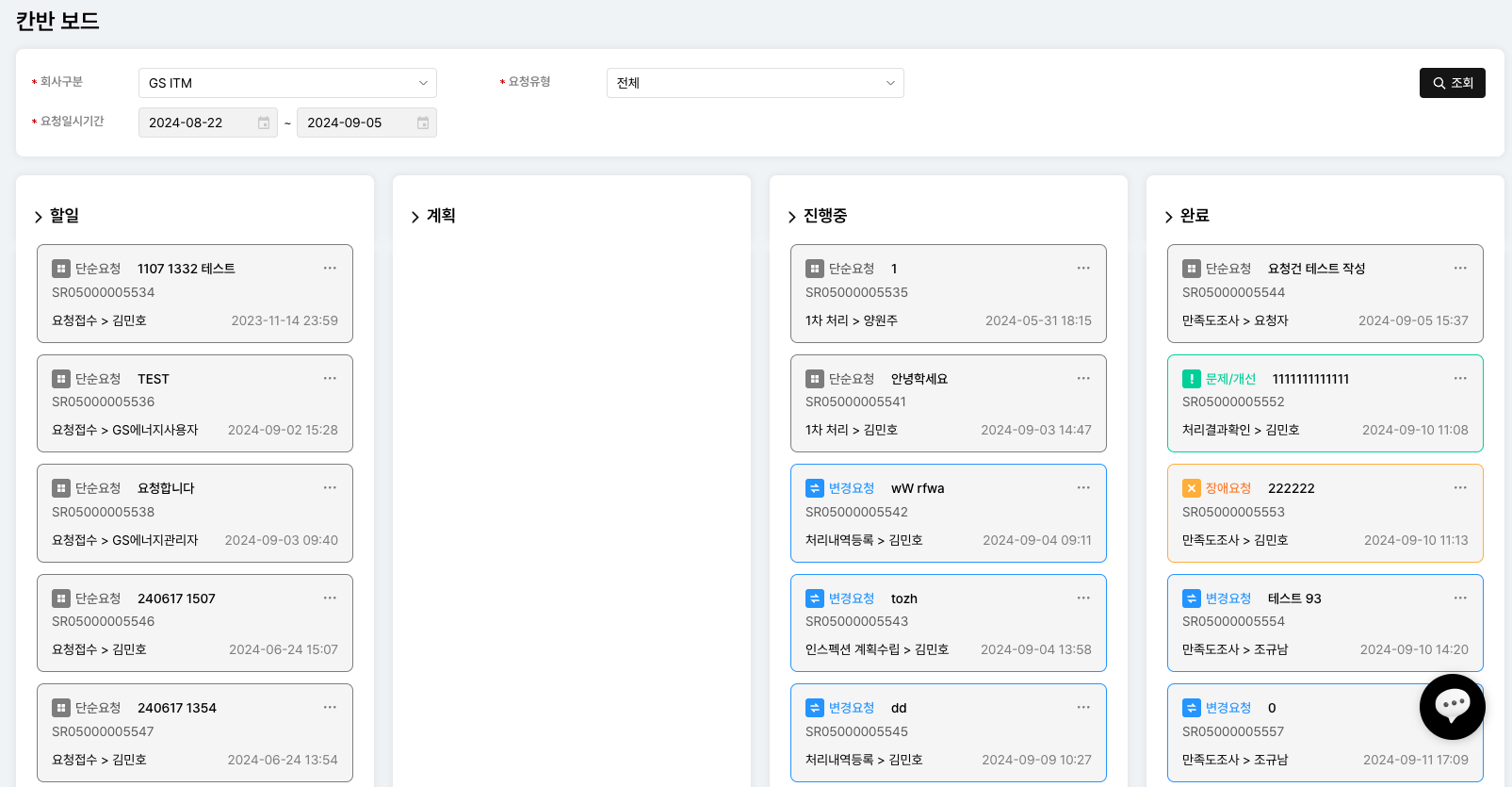Click the 조회 search button

[1452, 83]
